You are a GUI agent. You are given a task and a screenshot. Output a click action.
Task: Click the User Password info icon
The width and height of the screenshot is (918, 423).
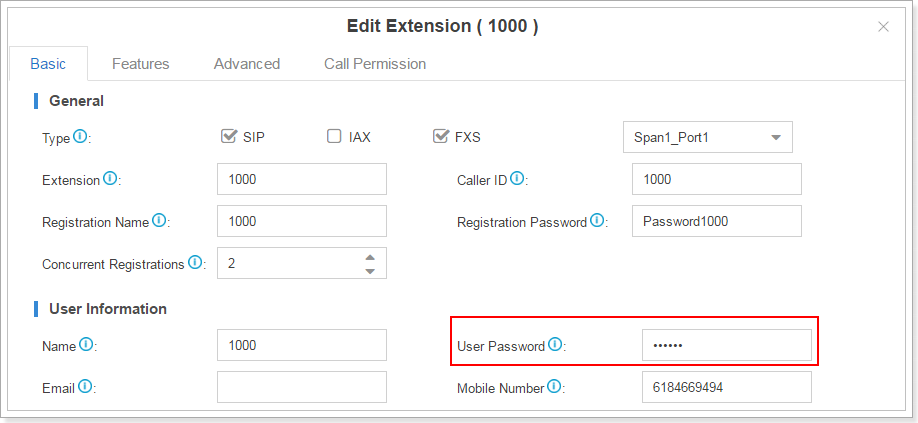point(555,345)
